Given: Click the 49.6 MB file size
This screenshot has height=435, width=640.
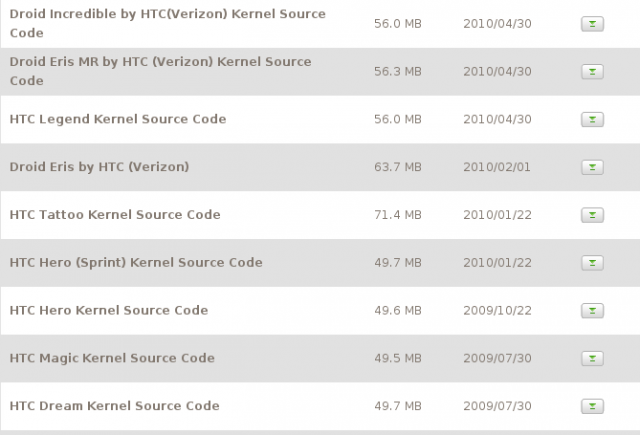Looking at the screenshot, I should coord(398,311).
